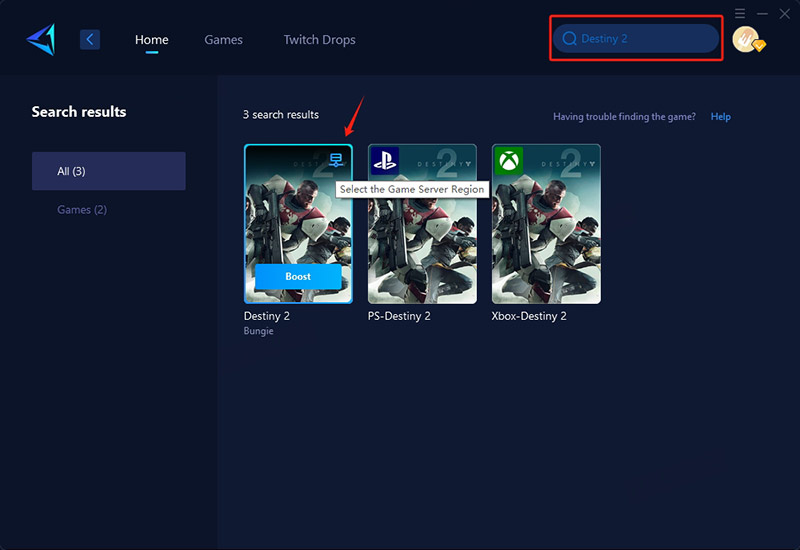Click the Xbox logo on Xbox-Destiny 2
800x550 pixels.
[508, 160]
